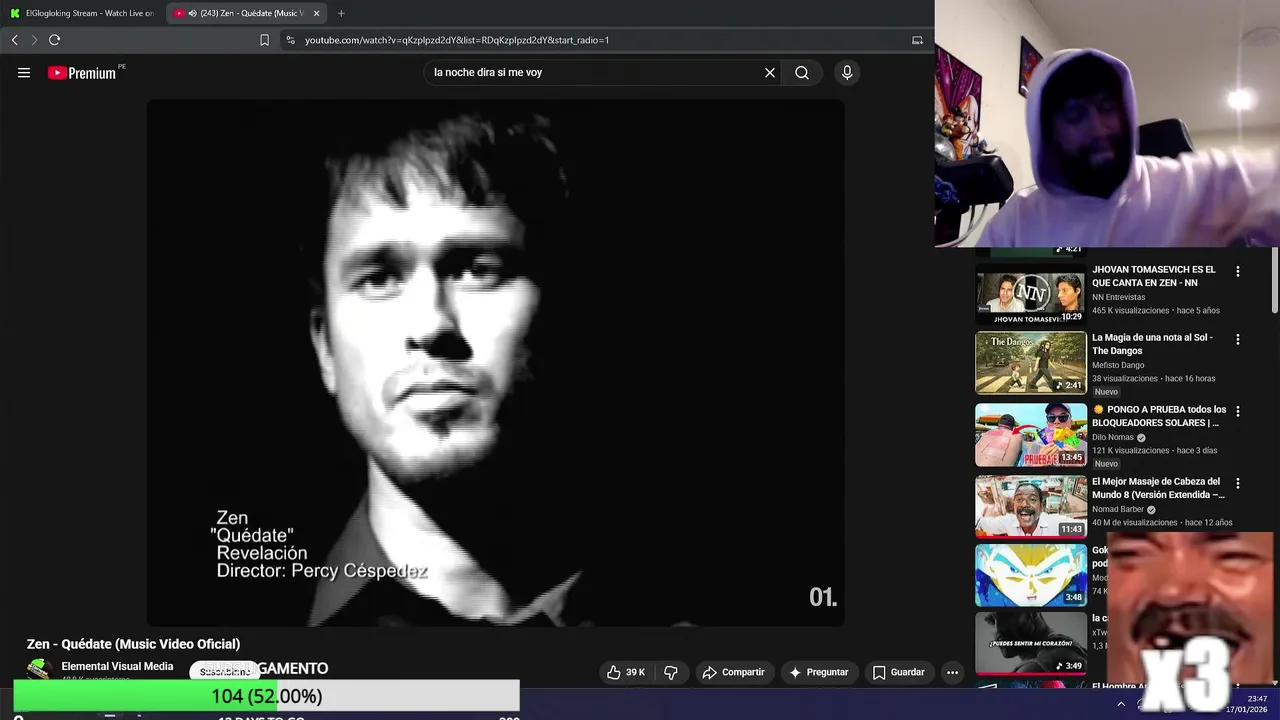Open 'JHOVAN TOMASEVICH ES EL QUE CANTA' title
Viewport: 1280px width, 720px height.
coord(1154,276)
